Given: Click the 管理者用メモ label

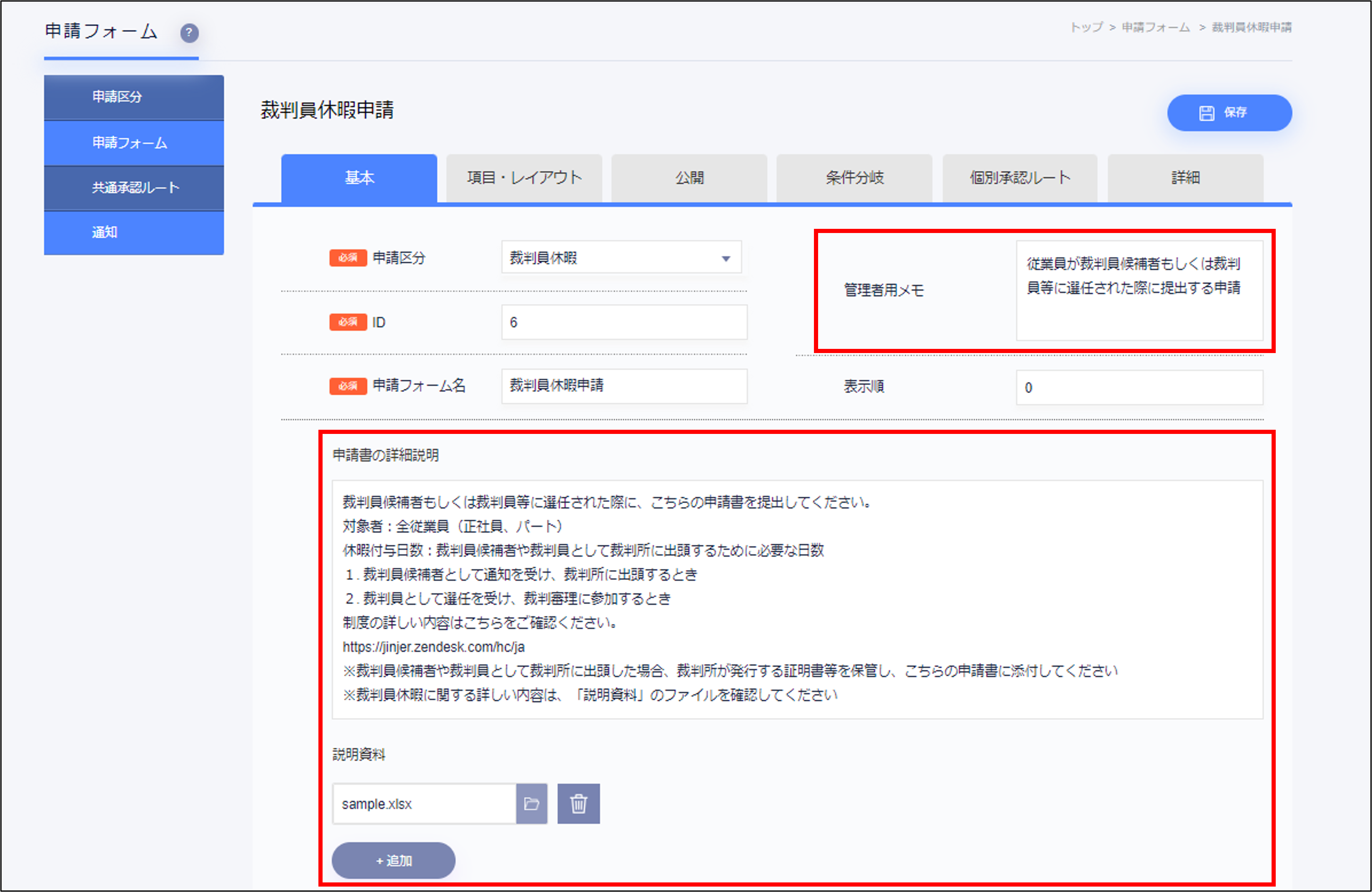Looking at the screenshot, I should 883,290.
